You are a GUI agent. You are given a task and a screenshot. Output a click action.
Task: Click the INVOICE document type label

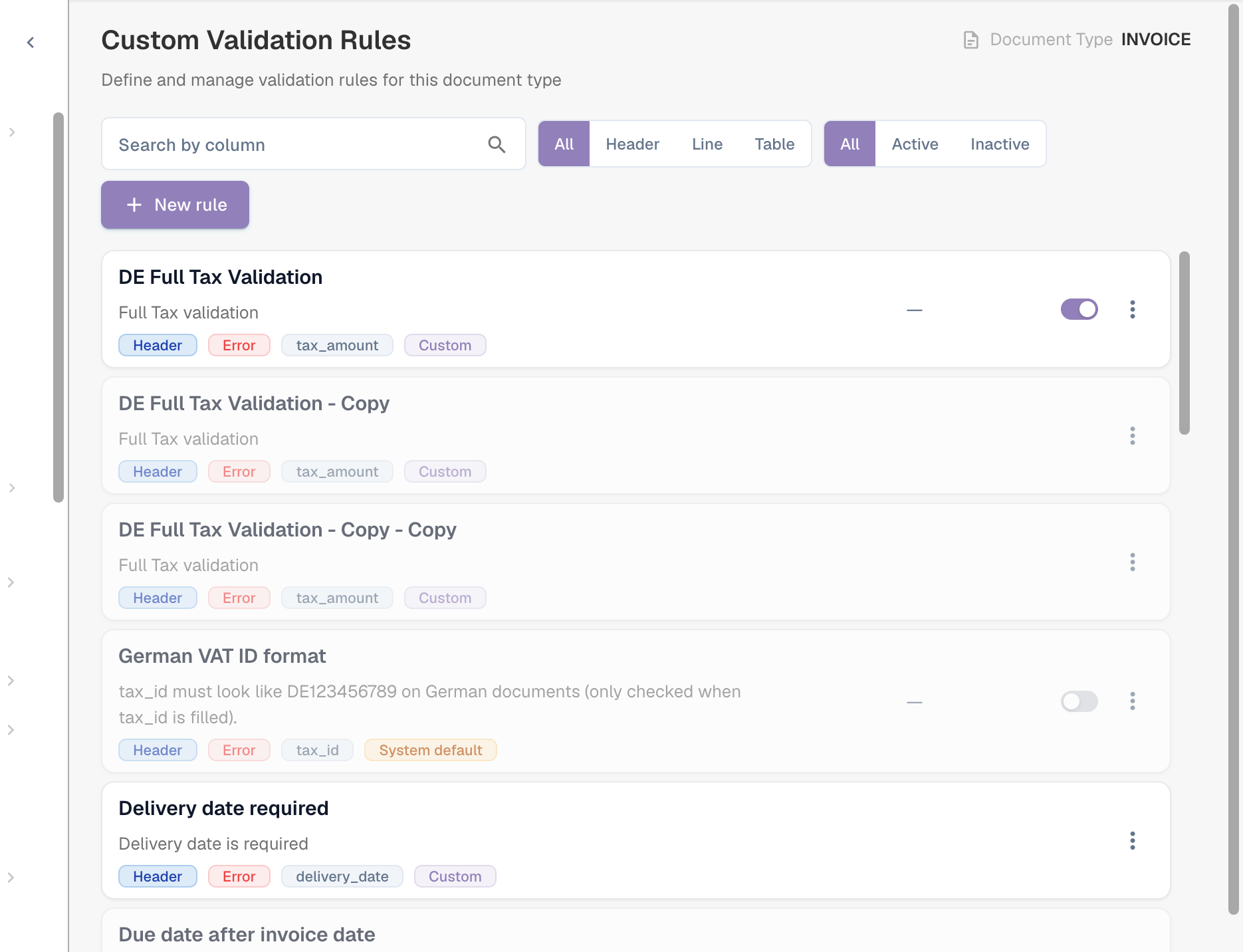pyautogui.click(x=1155, y=40)
